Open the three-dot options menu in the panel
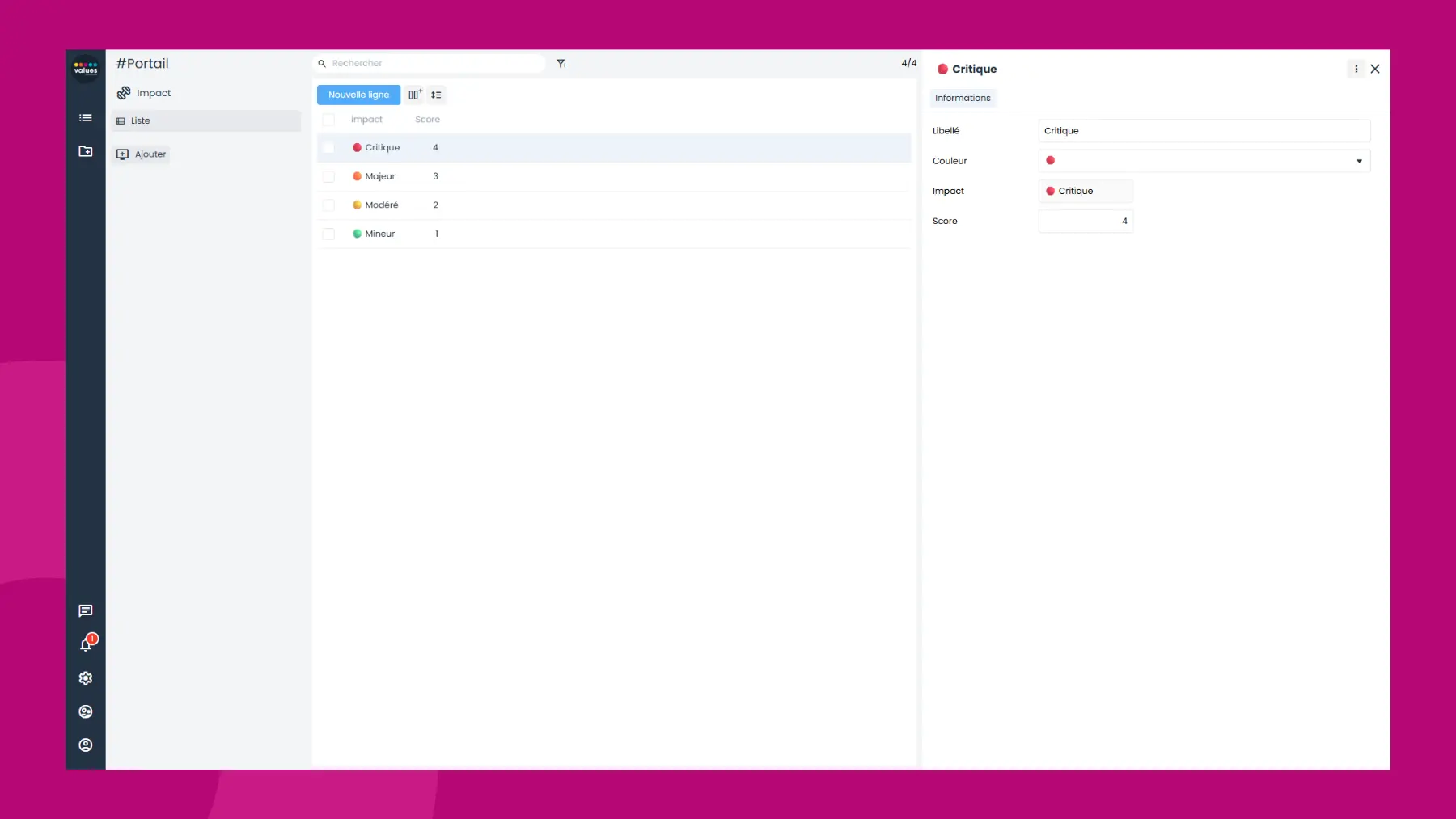The height and width of the screenshot is (819, 1456). point(1356,69)
